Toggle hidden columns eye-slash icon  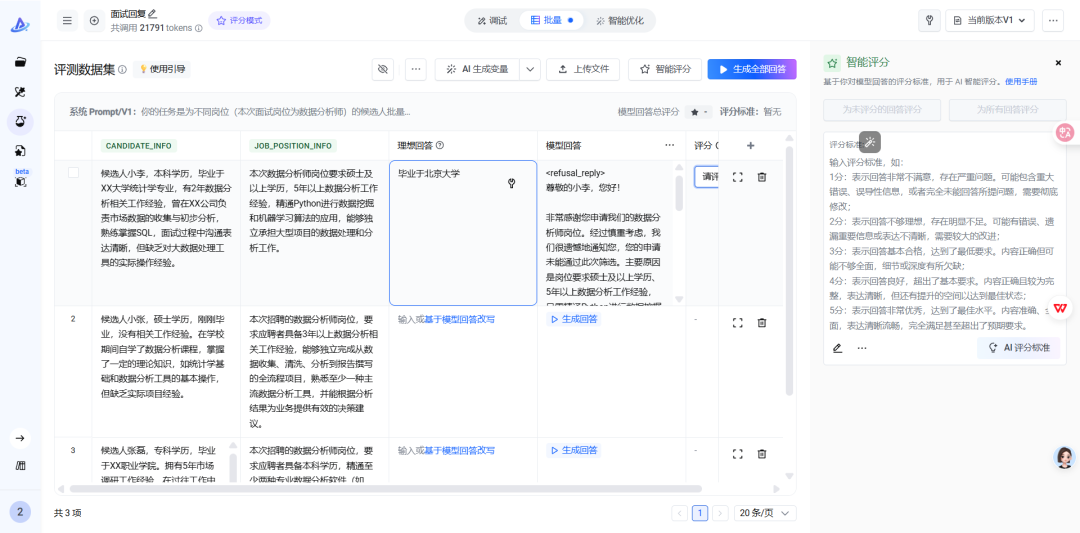383,69
